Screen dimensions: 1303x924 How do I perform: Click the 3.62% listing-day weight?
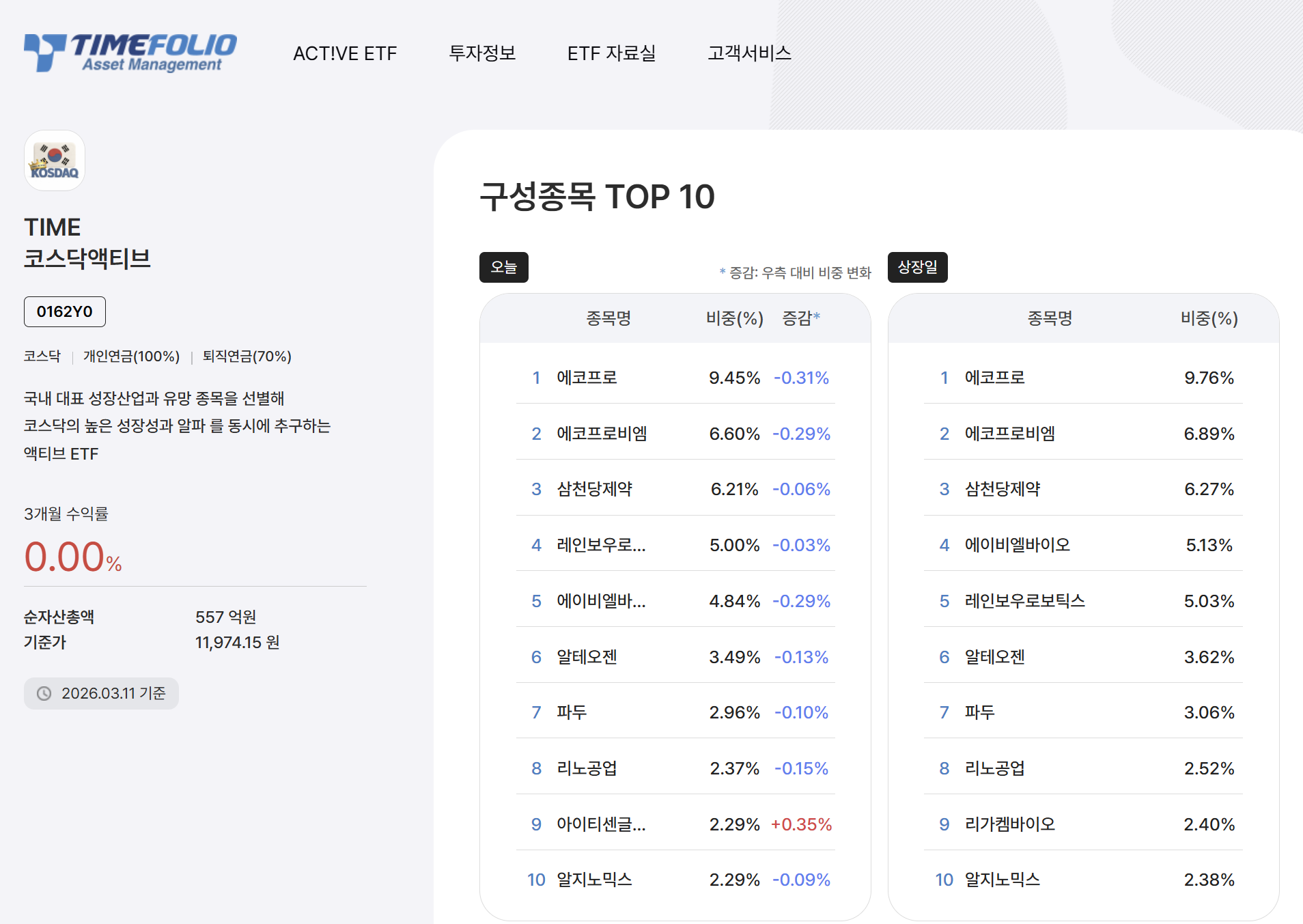(1209, 657)
